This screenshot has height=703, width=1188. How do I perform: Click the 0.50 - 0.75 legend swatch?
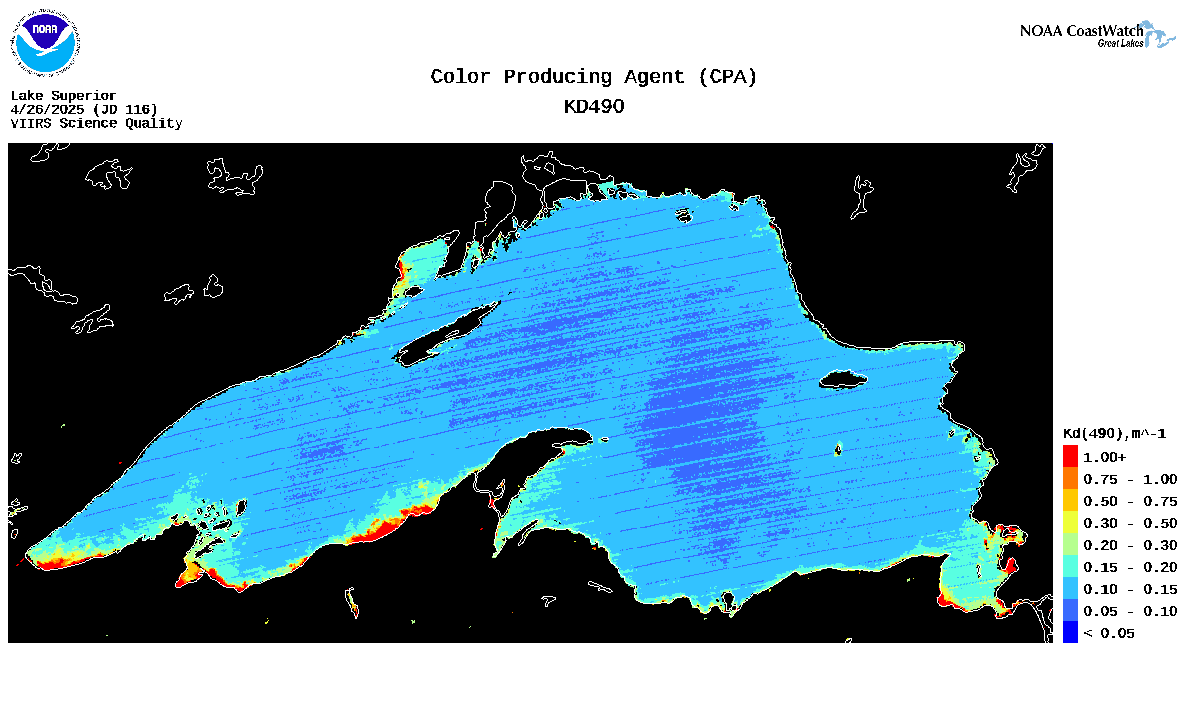click(x=1070, y=501)
